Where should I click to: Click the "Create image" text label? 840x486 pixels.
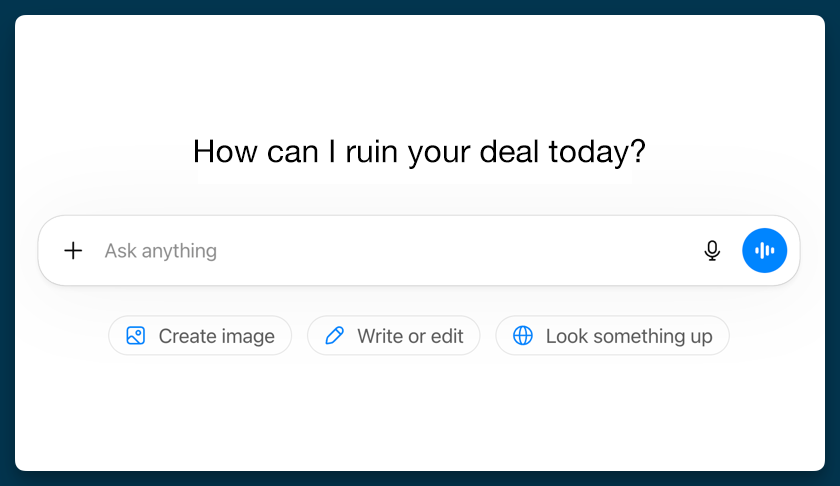pyautogui.click(x=216, y=337)
